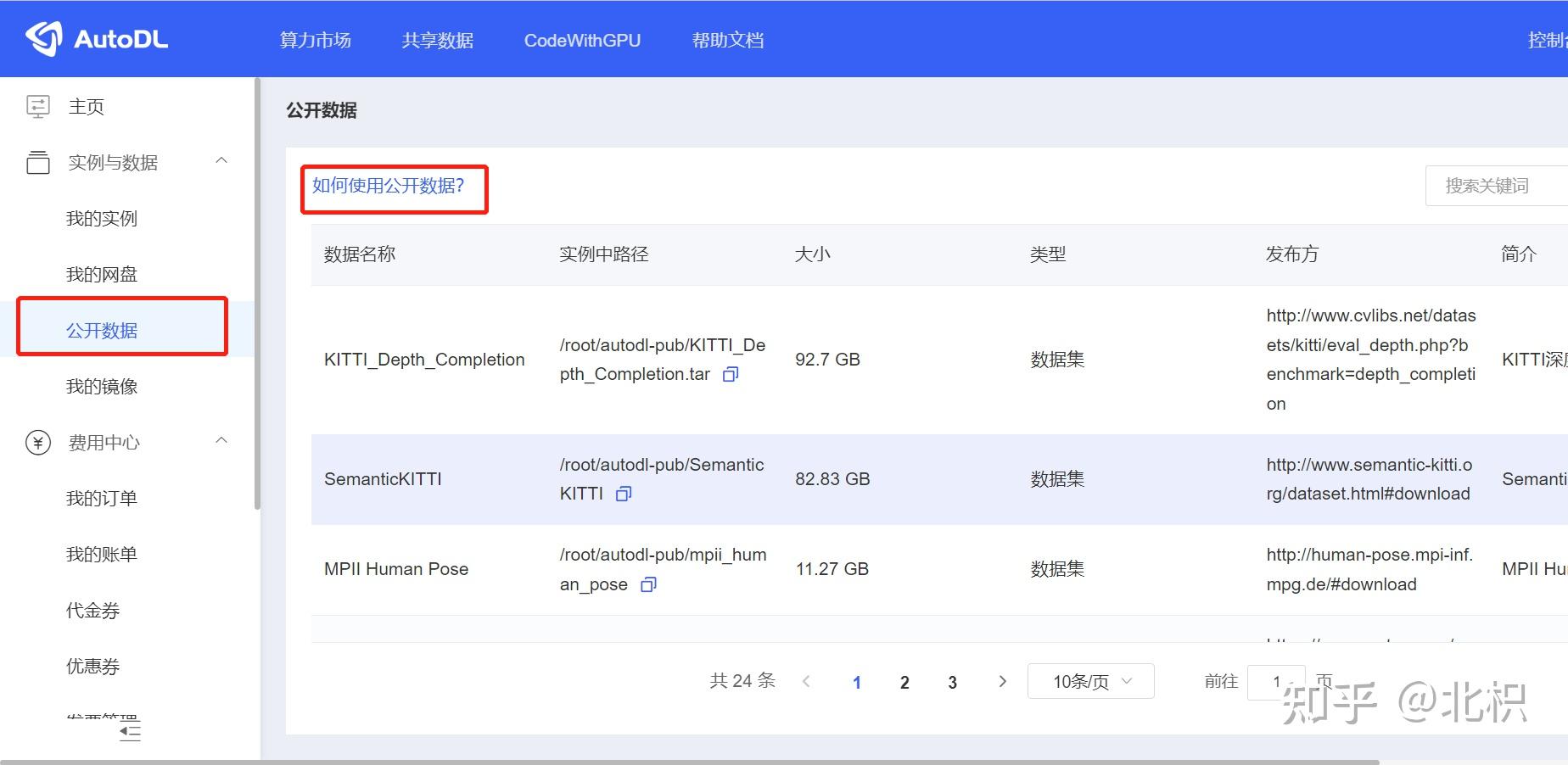1568x765 pixels.
Task: Switch to 算力市场 in top navigation
Action: click(x=315, y=40)
